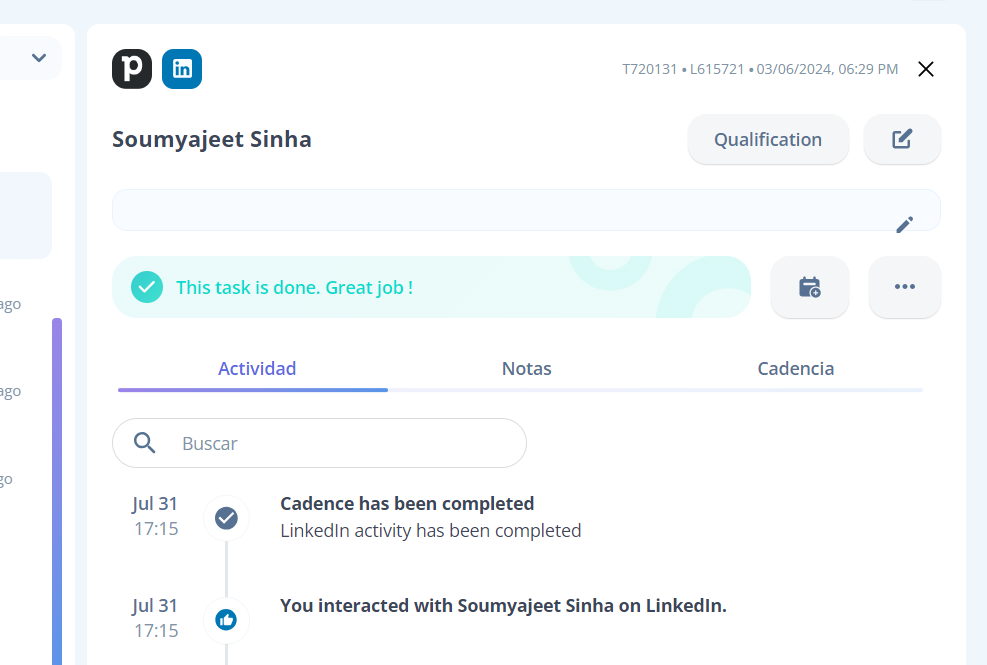Viewport: 987px width, 665px height.
Task: Click the cadence completed checkmark icon
Action: click(226, 518)
